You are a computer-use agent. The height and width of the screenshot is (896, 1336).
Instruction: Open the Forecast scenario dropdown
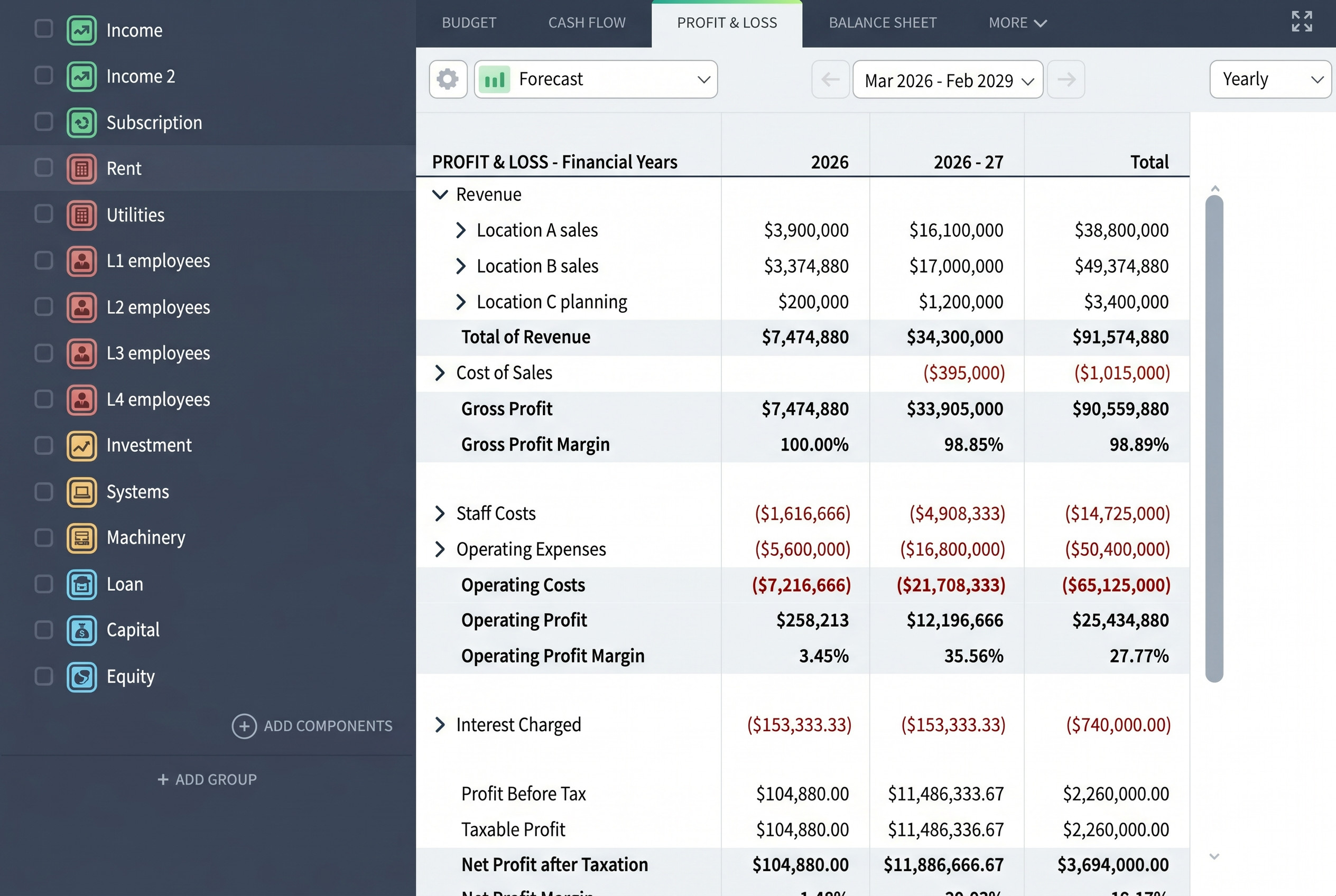[x=596, y=79]
